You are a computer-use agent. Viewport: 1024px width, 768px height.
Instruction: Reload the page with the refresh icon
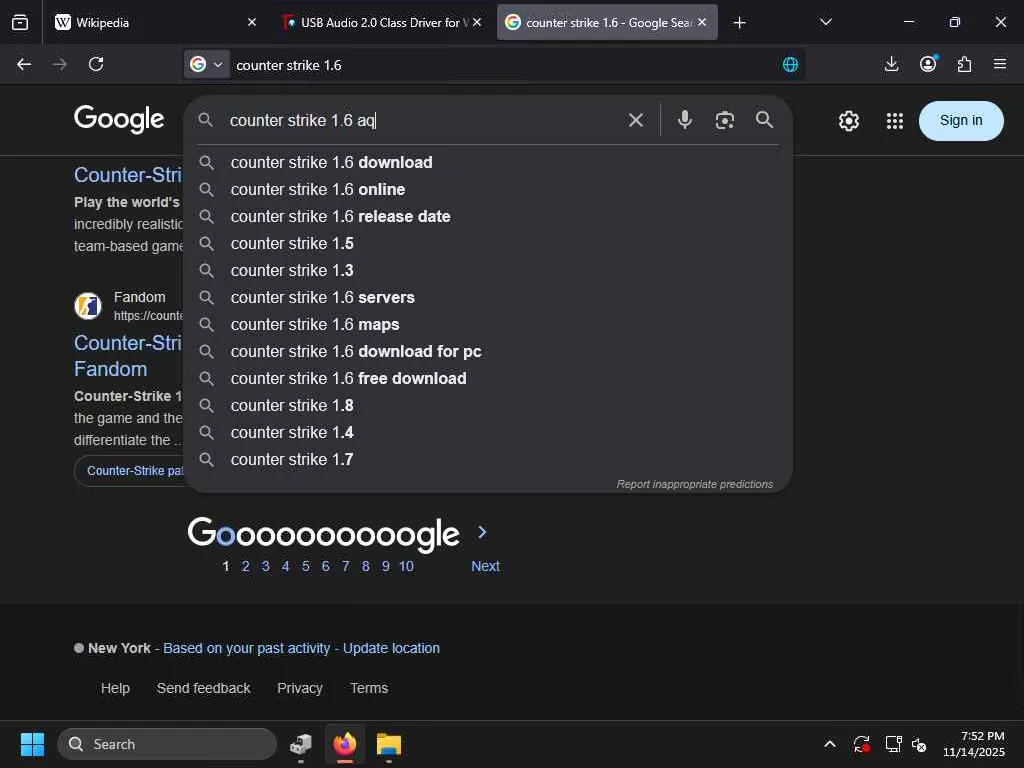96,64
